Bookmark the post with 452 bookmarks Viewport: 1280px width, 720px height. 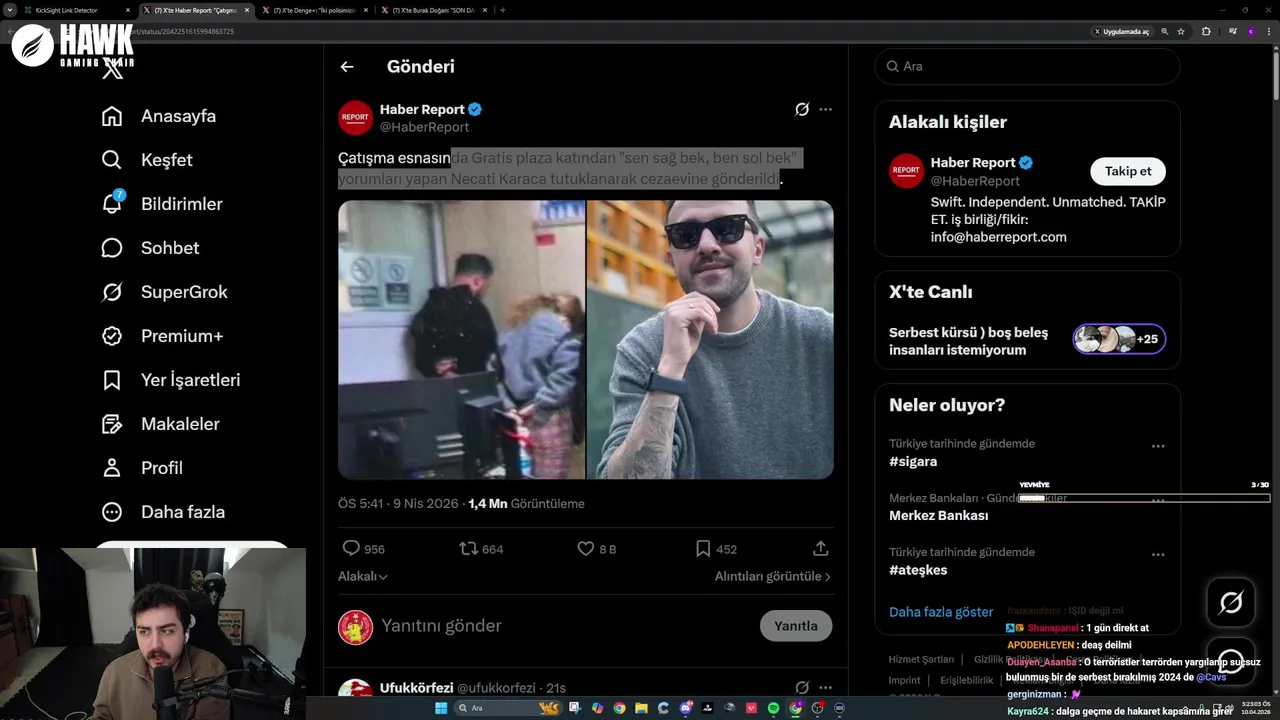click(x=703, y=548)
